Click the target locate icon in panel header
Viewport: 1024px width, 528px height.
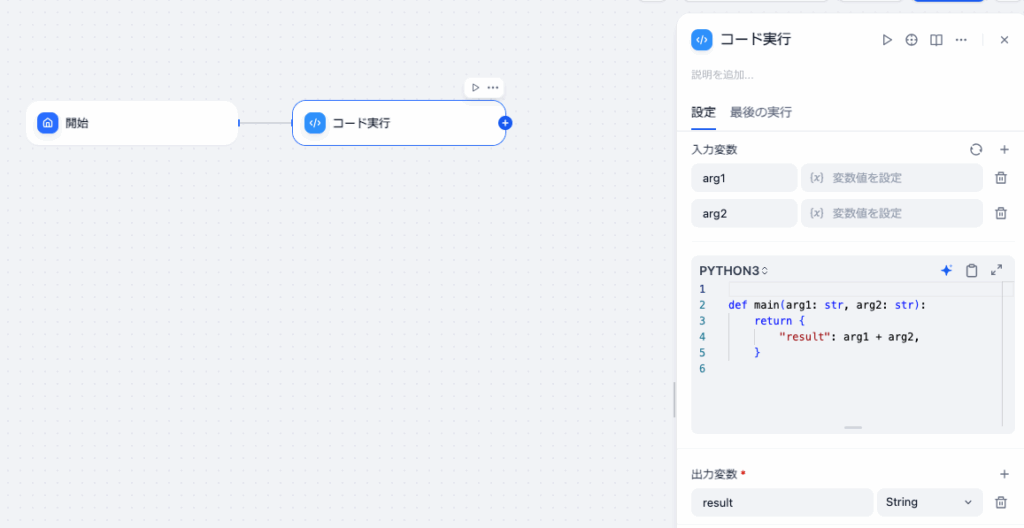pyautogui.click(x=911, y=40)
